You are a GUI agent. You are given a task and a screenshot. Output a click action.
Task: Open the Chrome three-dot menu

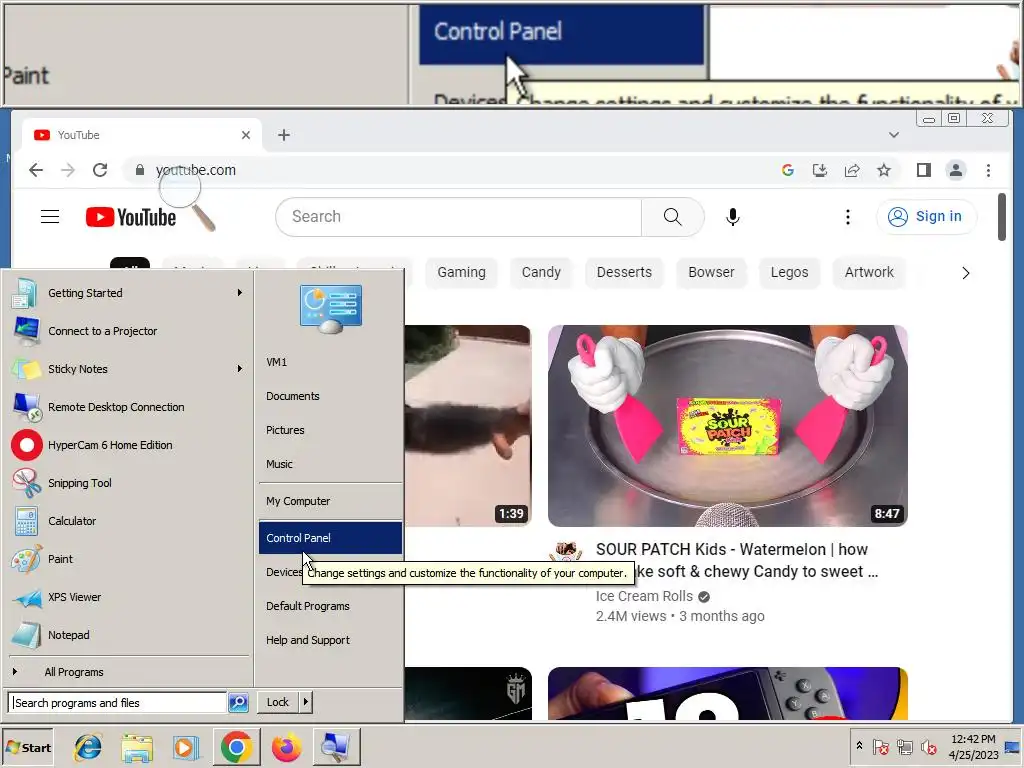coord(988,170)
